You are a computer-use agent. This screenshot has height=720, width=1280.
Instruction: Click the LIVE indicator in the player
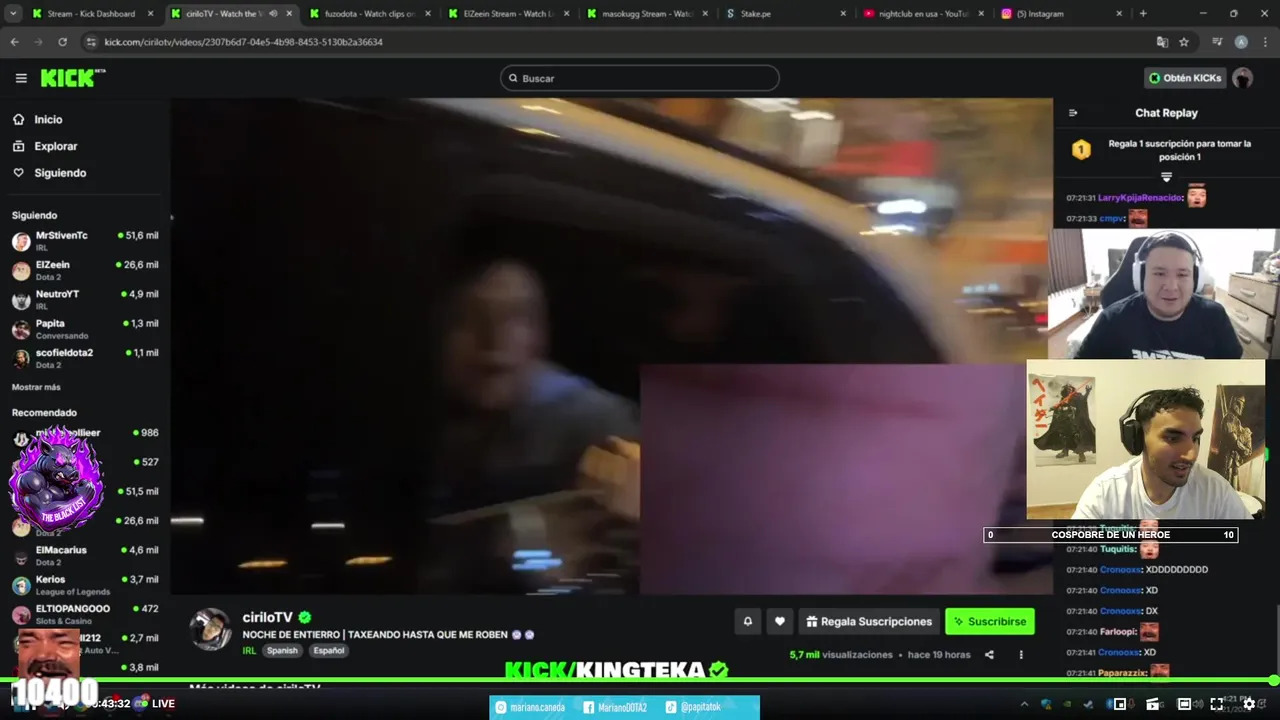point(156,704)
